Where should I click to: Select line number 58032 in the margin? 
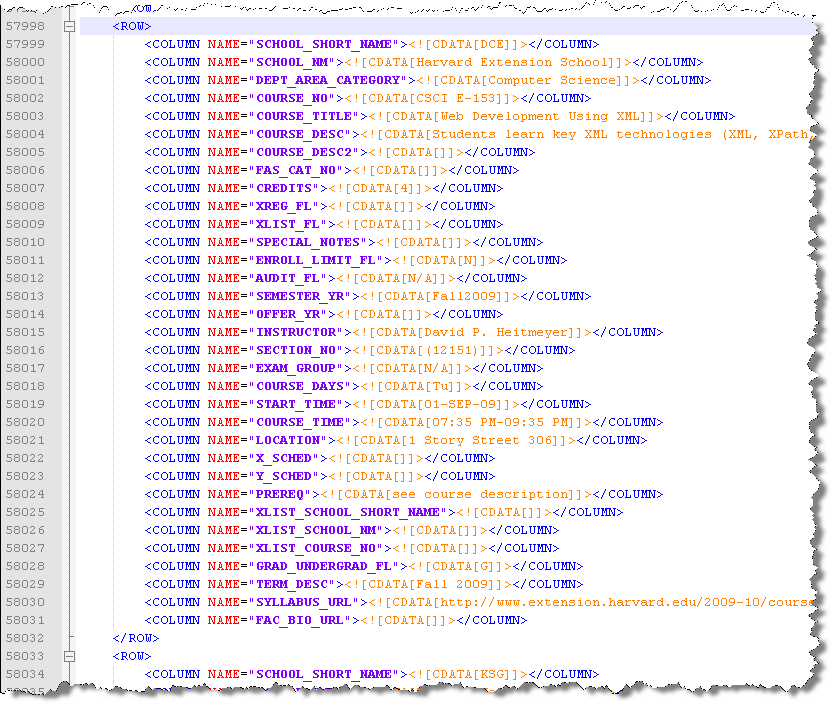(x=25, y=638)
